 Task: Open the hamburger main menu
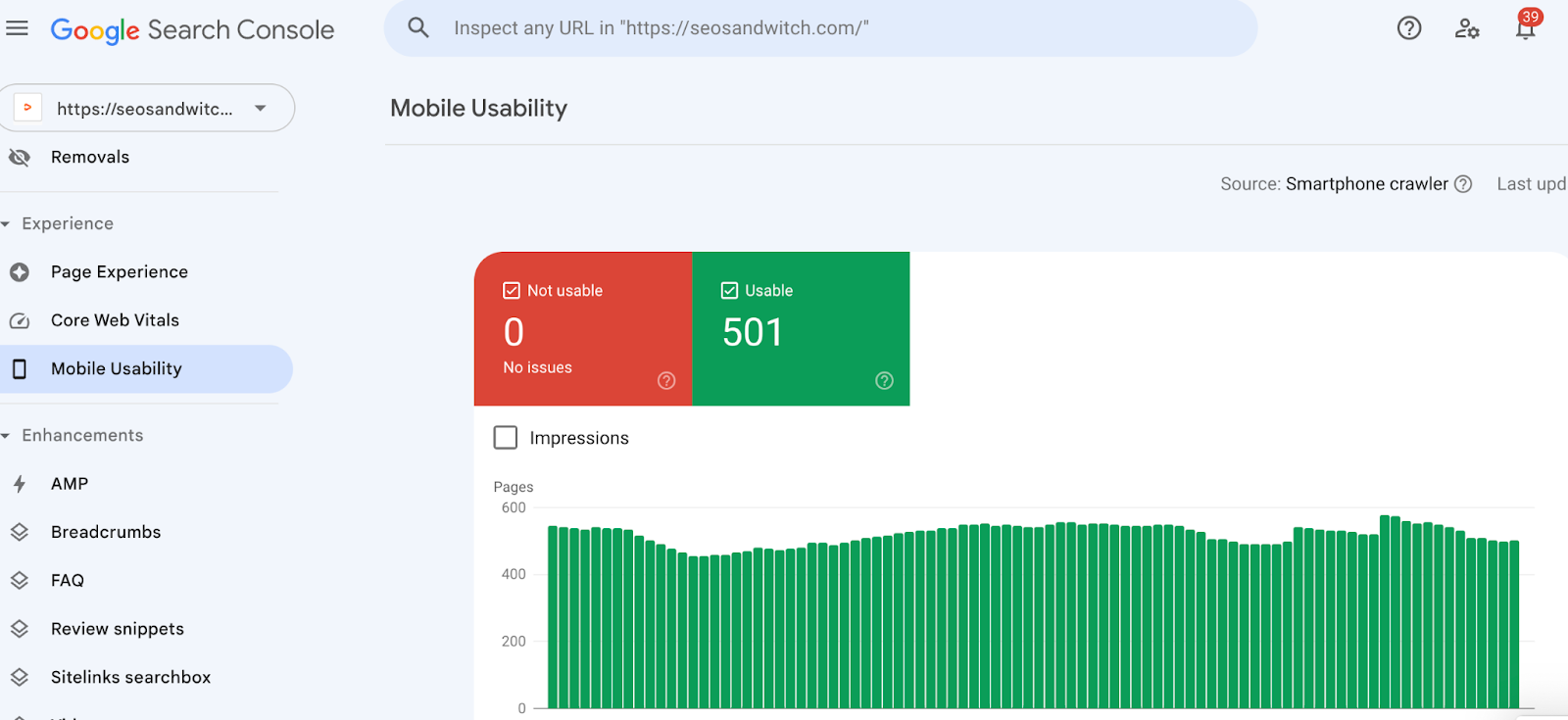coord(17,28)
